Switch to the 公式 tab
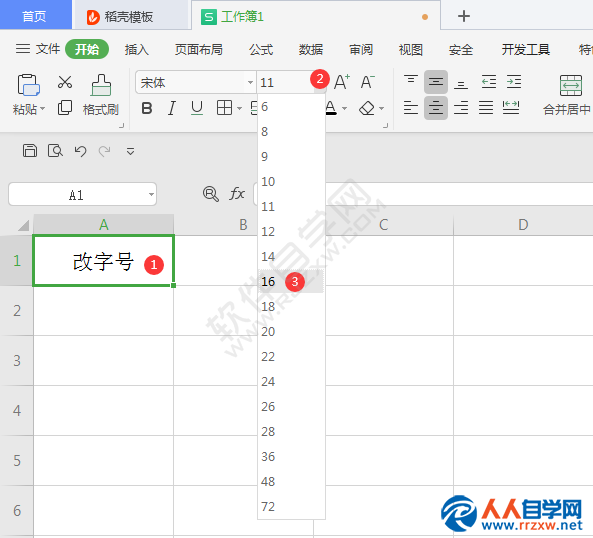Screen dimensions: 593x538 pos(261,50)
